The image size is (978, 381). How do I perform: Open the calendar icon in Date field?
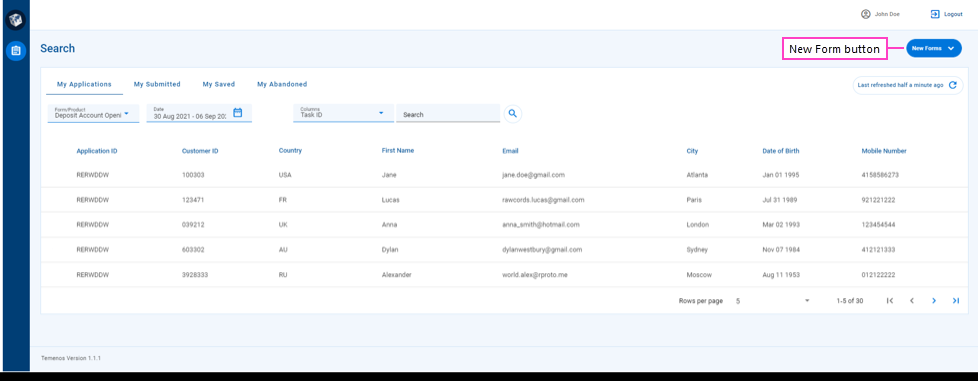(238, 113)
